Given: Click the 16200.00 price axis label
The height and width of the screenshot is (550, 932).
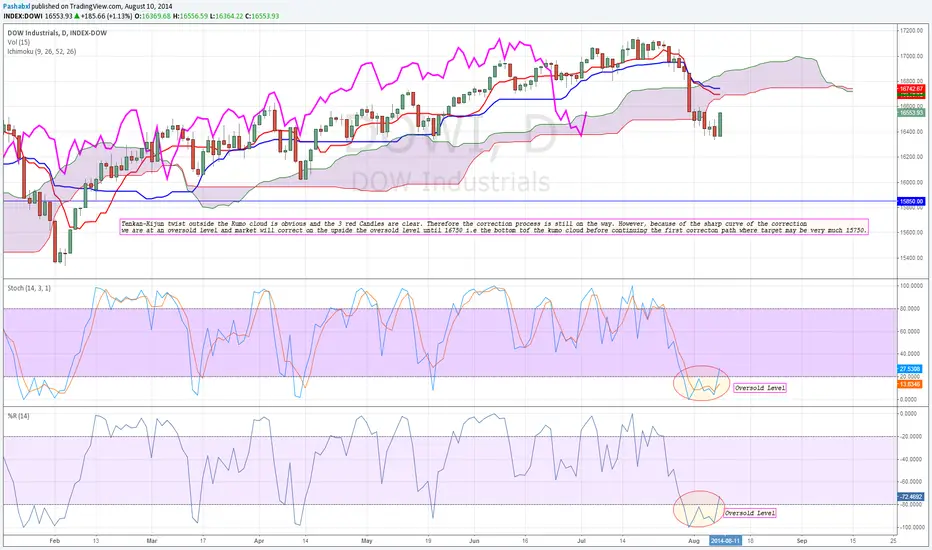Looking at the screenshot, I should pyautogui.click(x=911, y=157).
